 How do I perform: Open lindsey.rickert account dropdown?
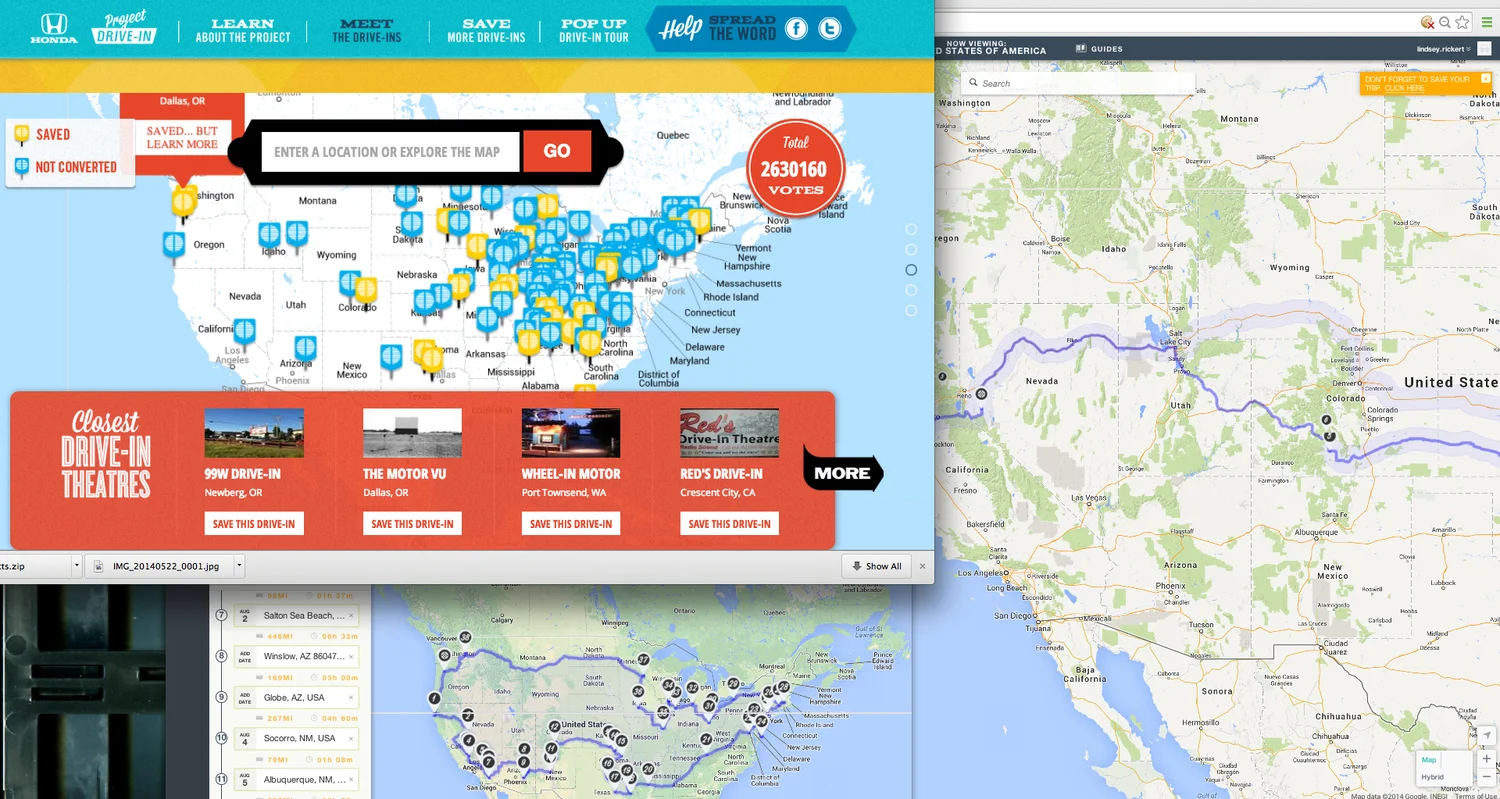click(x=1444, y=49)
